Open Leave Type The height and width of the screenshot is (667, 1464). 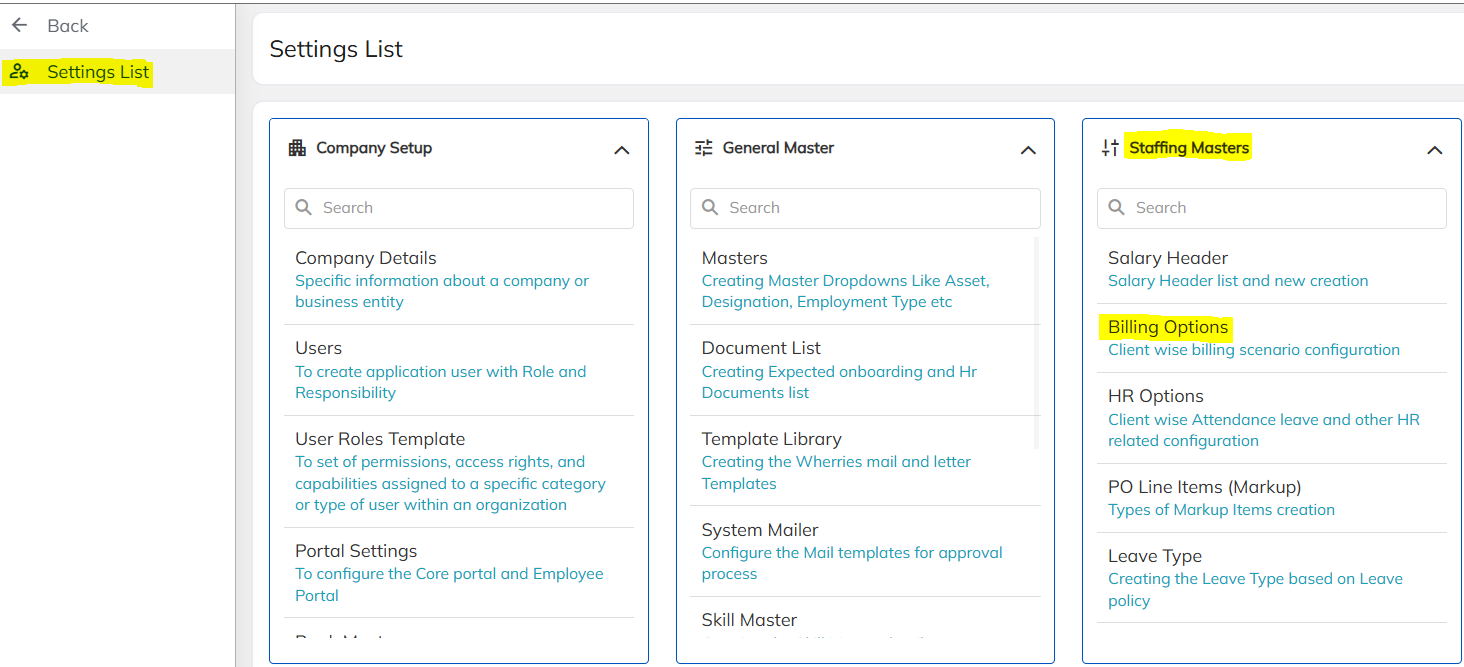coord(1155,556)
